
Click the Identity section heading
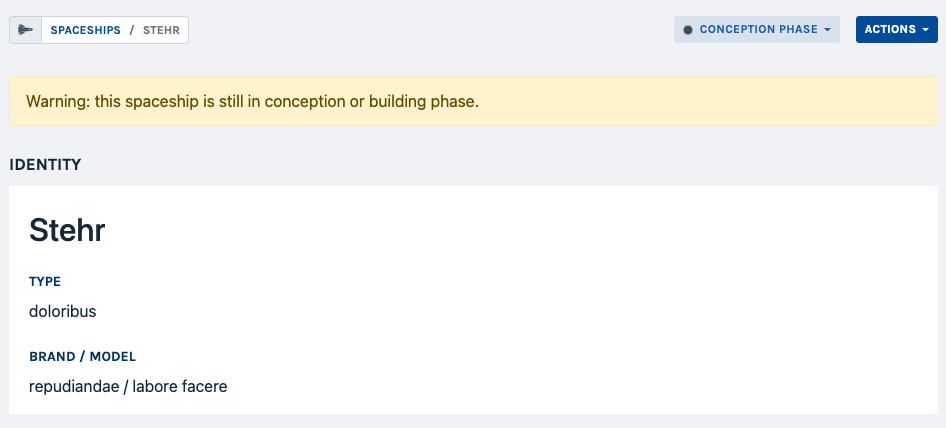(x=45, y=164)
